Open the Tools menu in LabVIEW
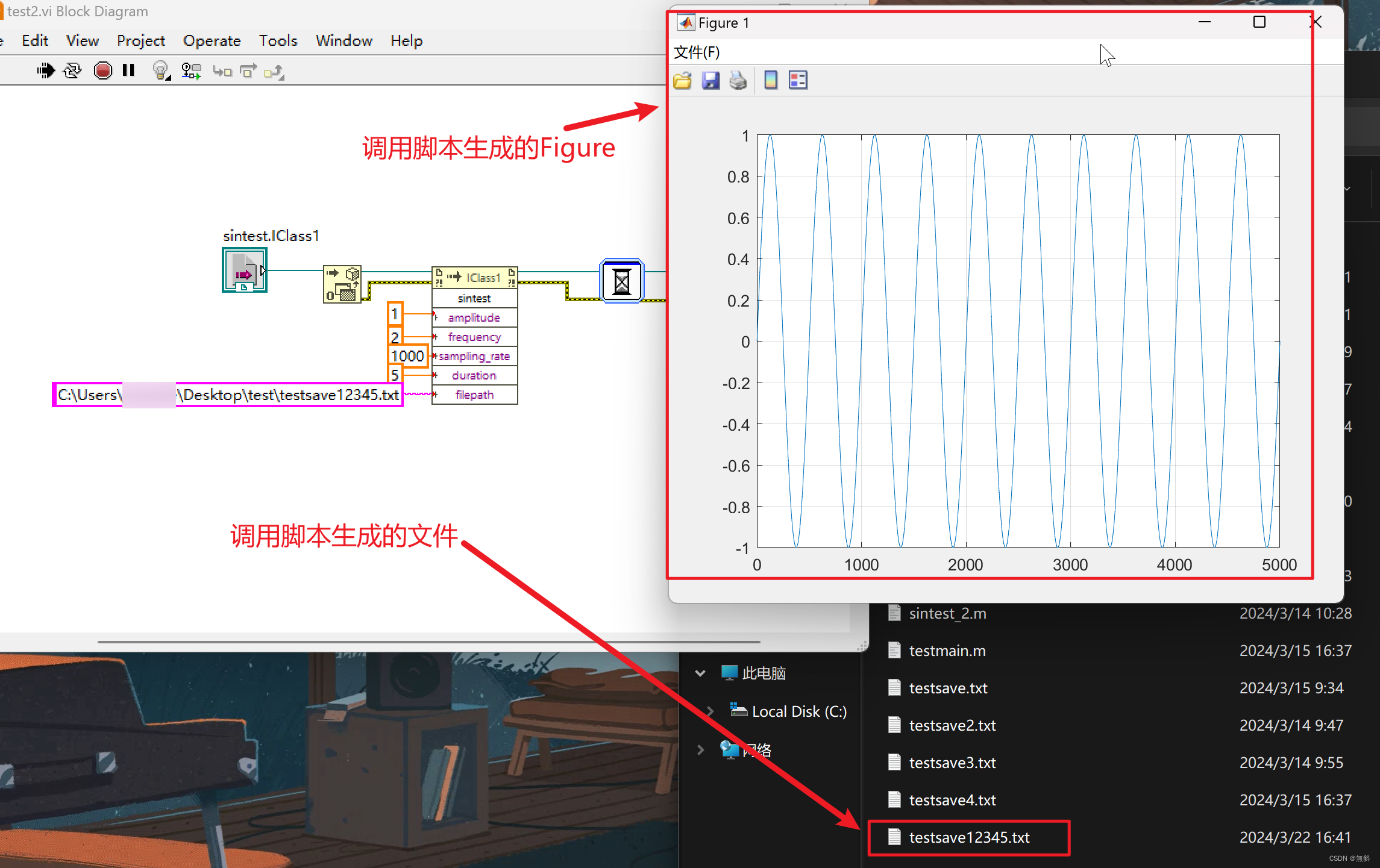 pos(278,40)
